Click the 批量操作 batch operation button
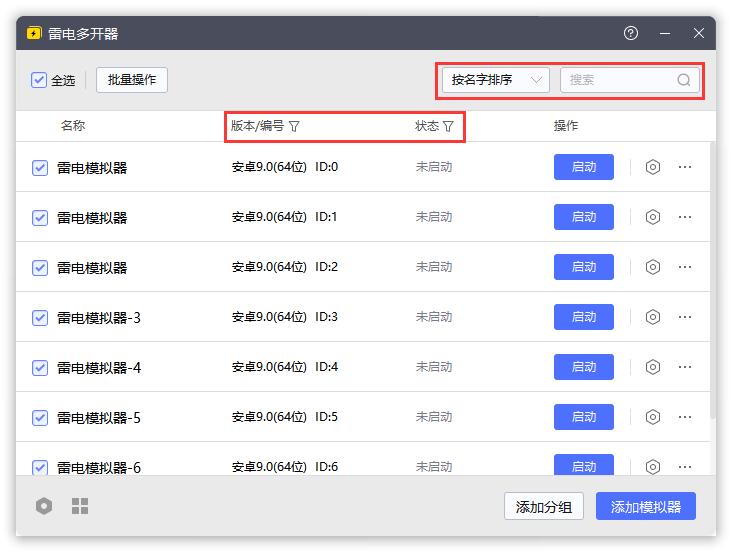 [132, 80]
